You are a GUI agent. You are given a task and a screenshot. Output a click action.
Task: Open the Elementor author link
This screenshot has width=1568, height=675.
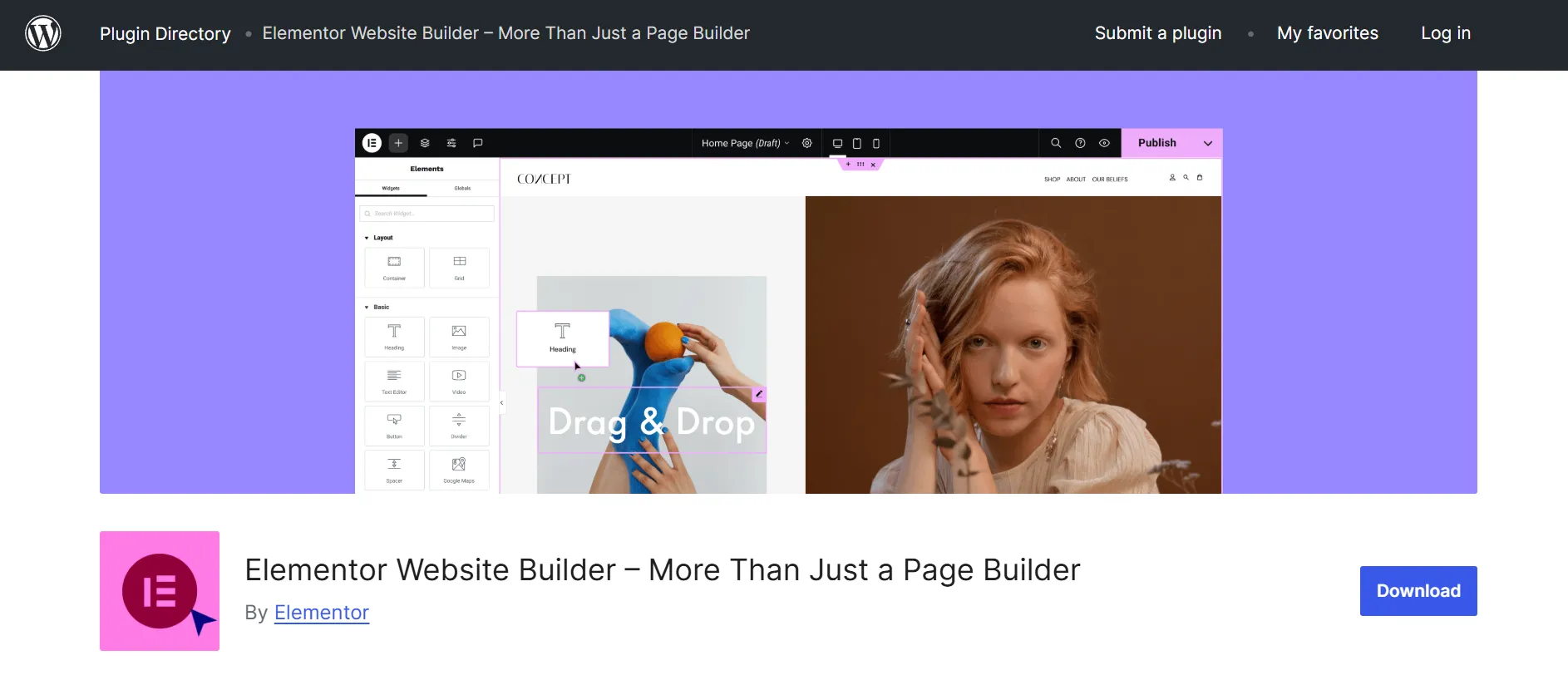click(322, 613)
